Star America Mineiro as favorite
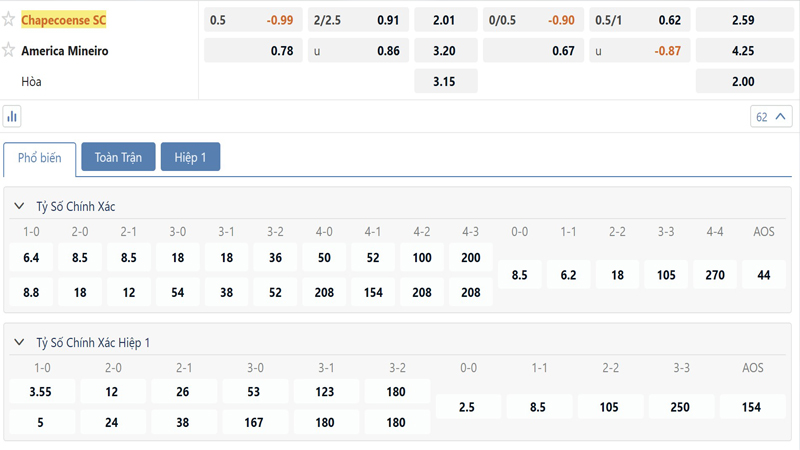 point(9,50)
